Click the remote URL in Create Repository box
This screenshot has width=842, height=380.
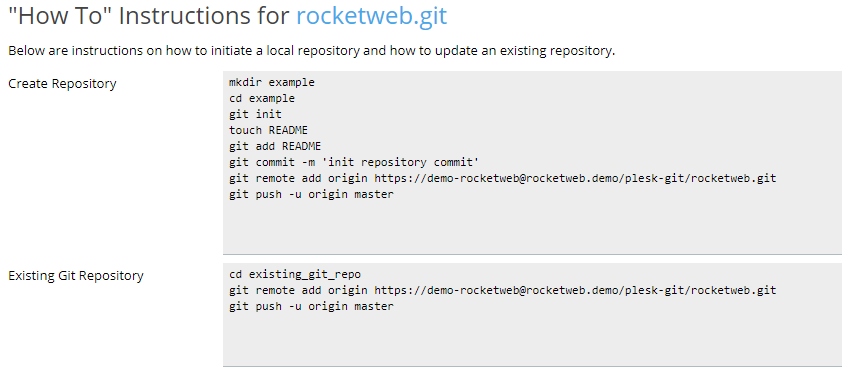(x=575, y=178)
